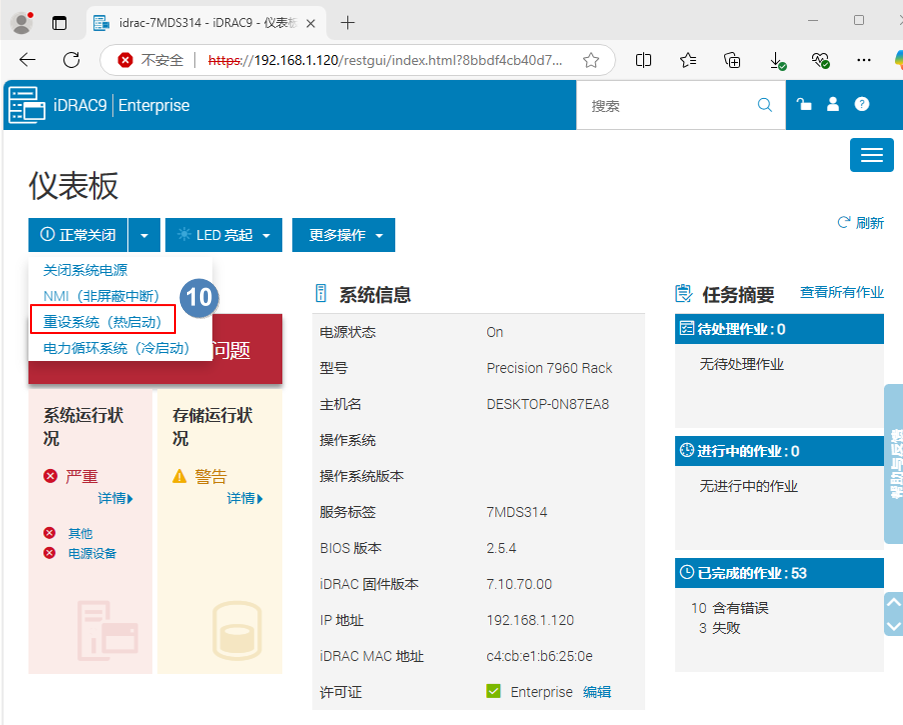Click the browser profile avatar icon
The width and height of the screenshot is (903, 725).
click(22, 23)
